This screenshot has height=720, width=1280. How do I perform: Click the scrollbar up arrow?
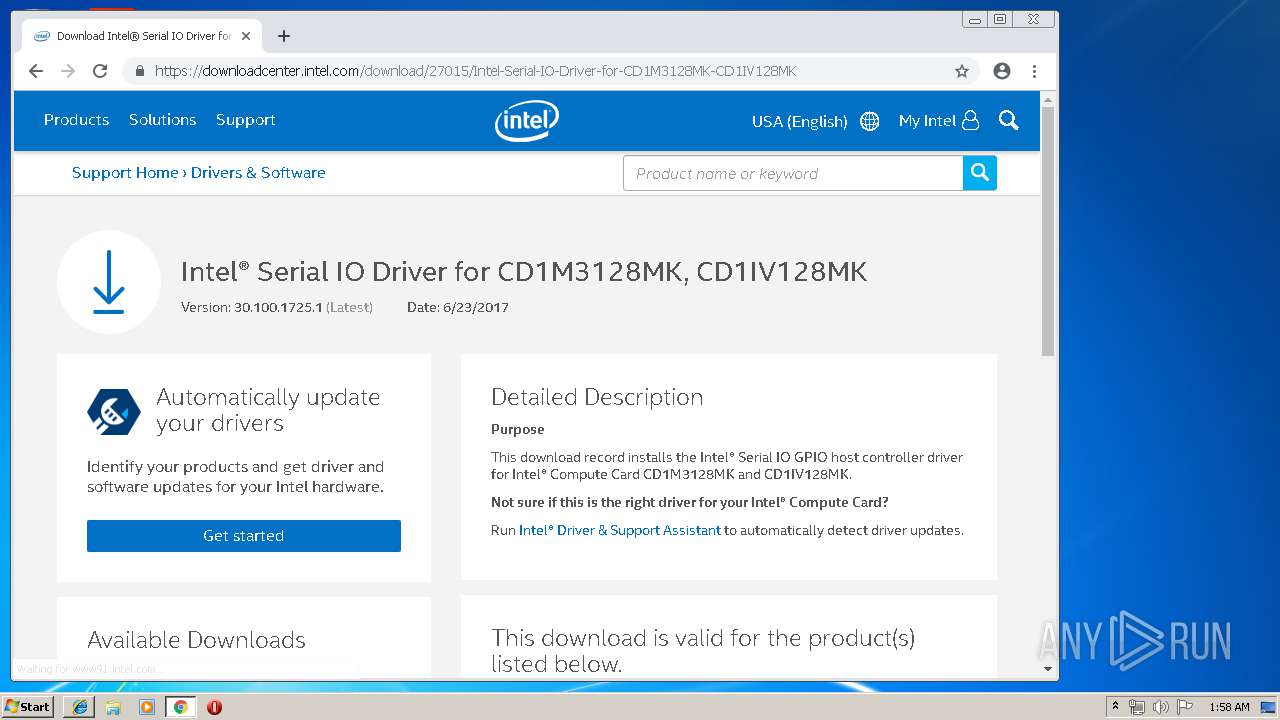click(x=1048, y=100)
